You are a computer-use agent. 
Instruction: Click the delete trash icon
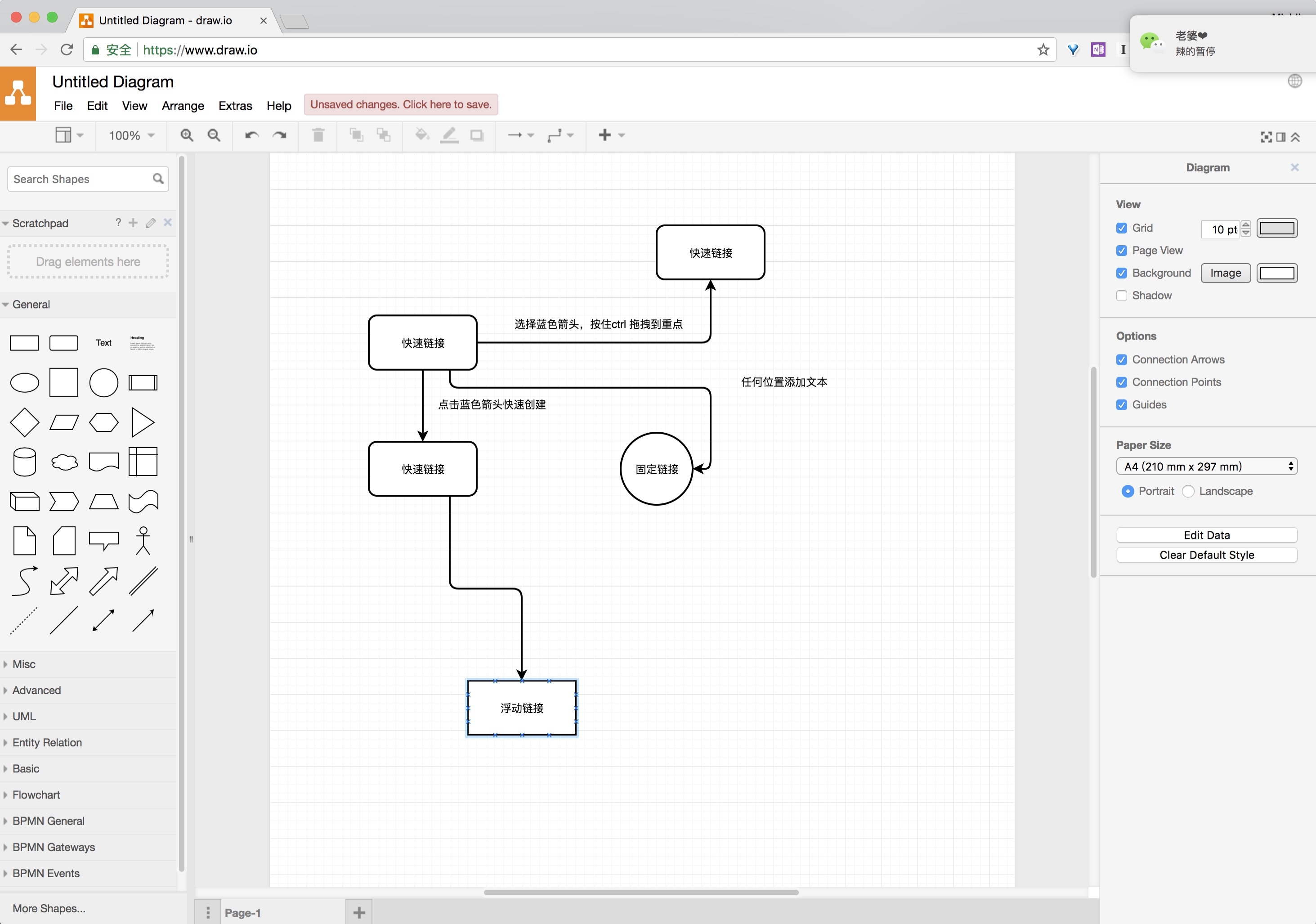click(x=318, y=135)
